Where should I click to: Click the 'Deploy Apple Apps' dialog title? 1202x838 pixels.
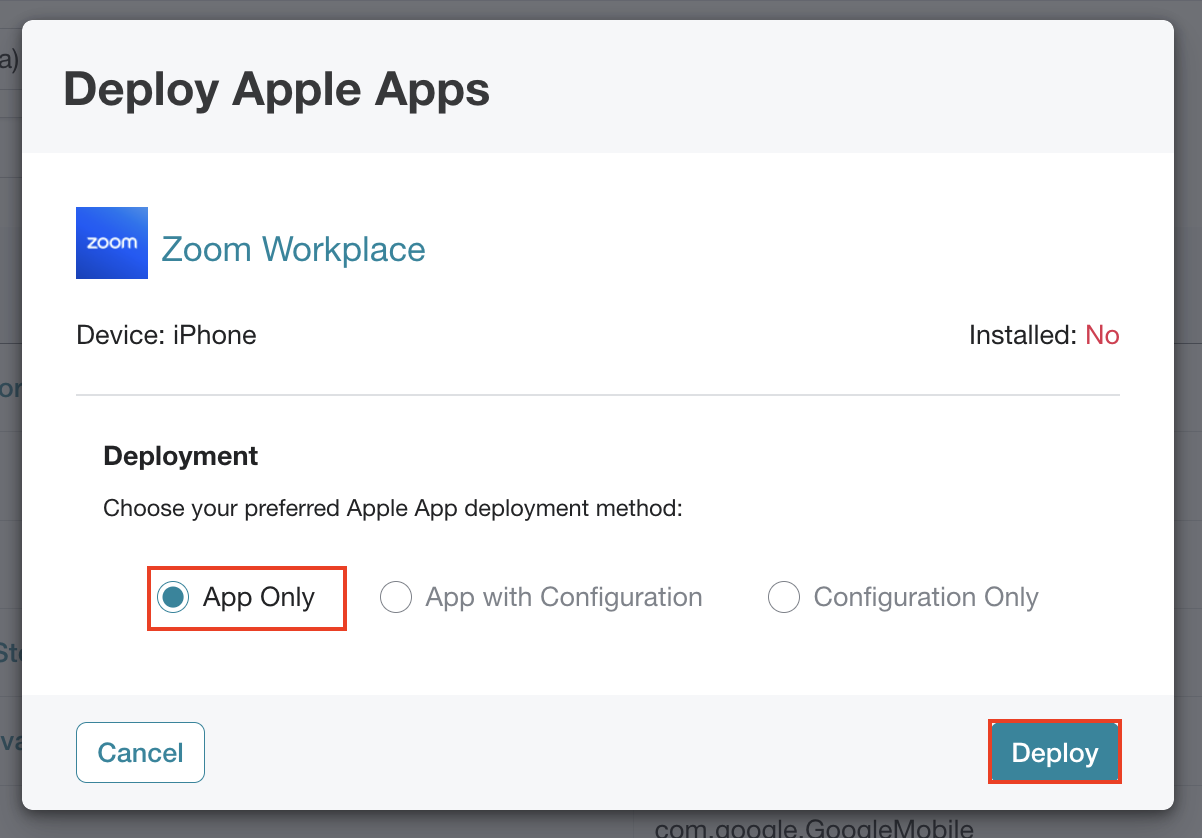click(x=277, y=89)
